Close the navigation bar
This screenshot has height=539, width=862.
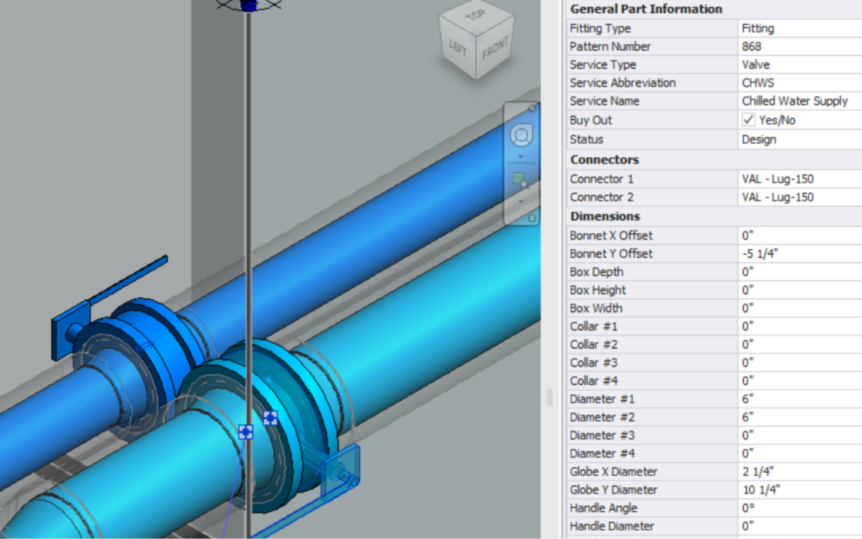point(532,107)
